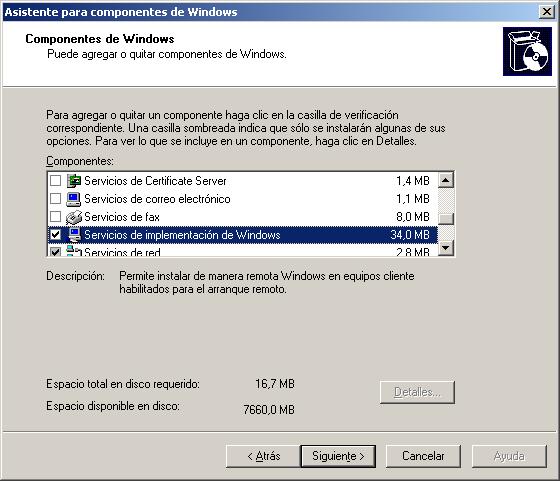The height and width of the screenshot is (481, 560).
Task: Check Servicios de correo electrónico checkbox
Action: point(55,199)
